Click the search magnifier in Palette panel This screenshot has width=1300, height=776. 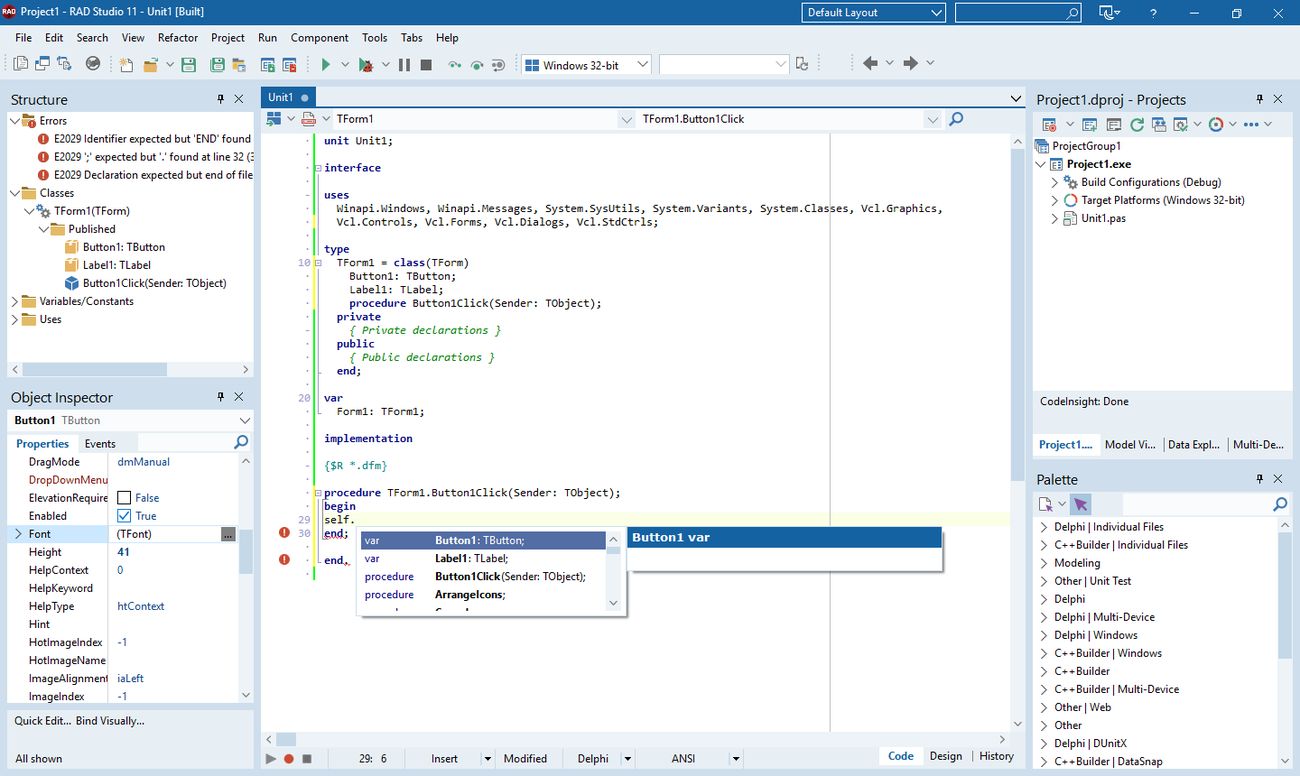[1280, 505]
